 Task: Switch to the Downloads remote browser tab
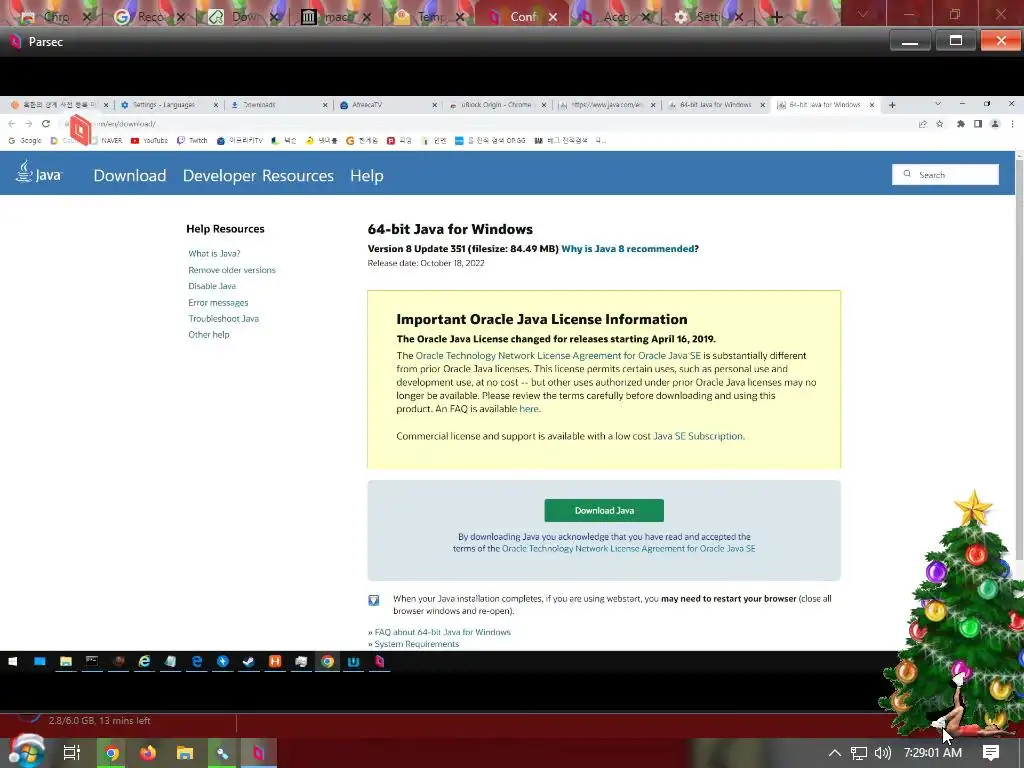[259, 104]
